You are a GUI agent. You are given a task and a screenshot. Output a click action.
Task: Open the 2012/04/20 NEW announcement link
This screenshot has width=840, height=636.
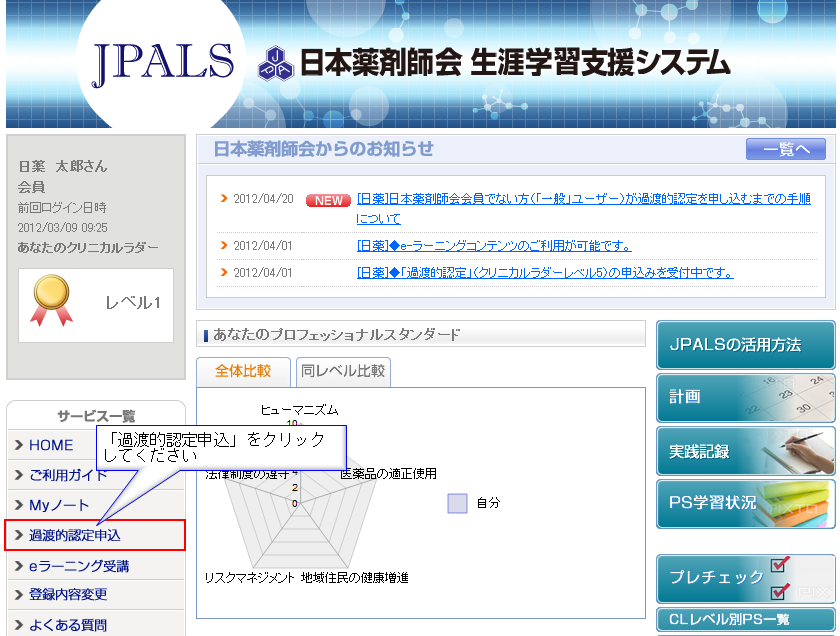point(583,208)
